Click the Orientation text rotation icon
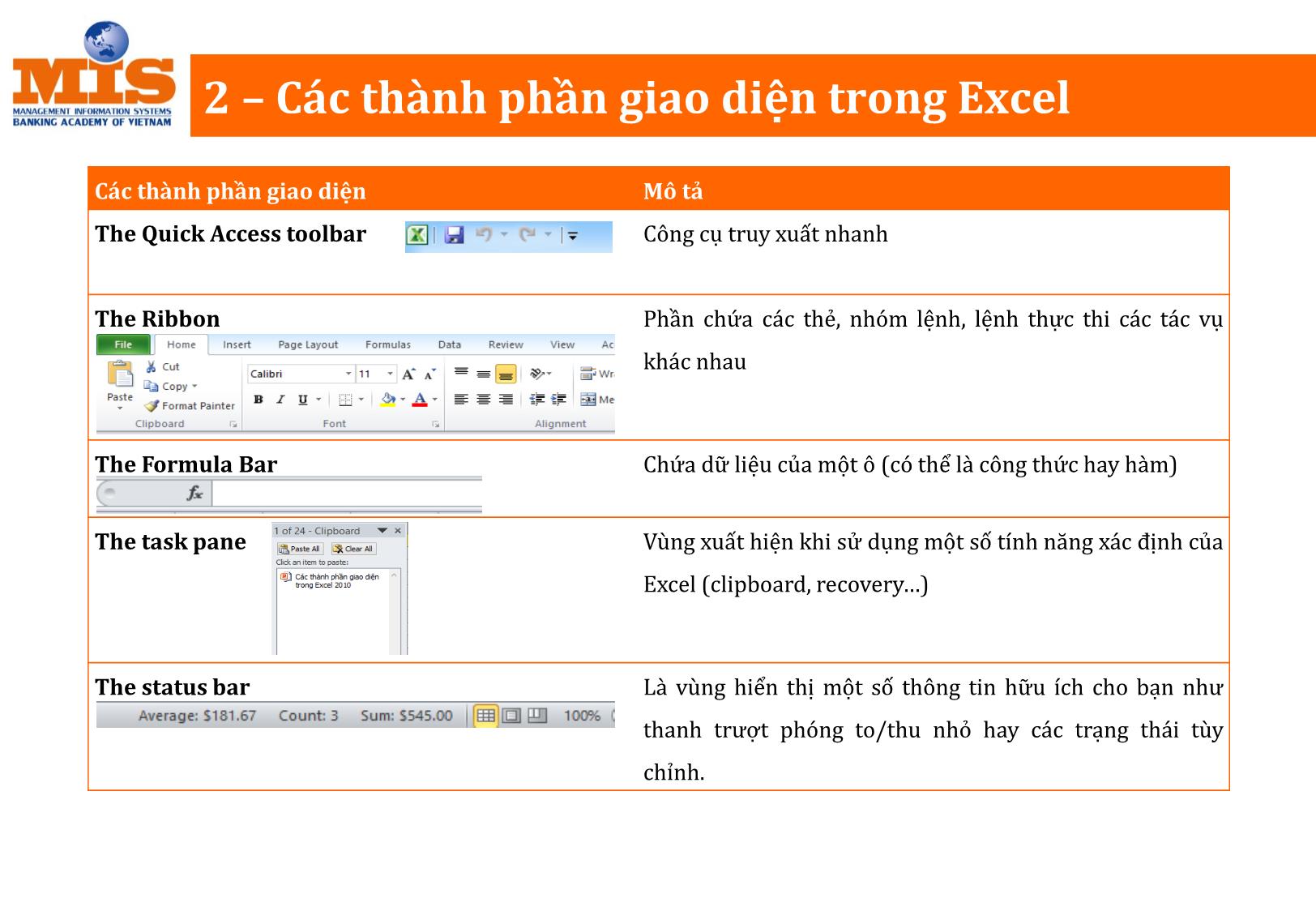The image size is (1316, 911). click(x=539, y=374)
